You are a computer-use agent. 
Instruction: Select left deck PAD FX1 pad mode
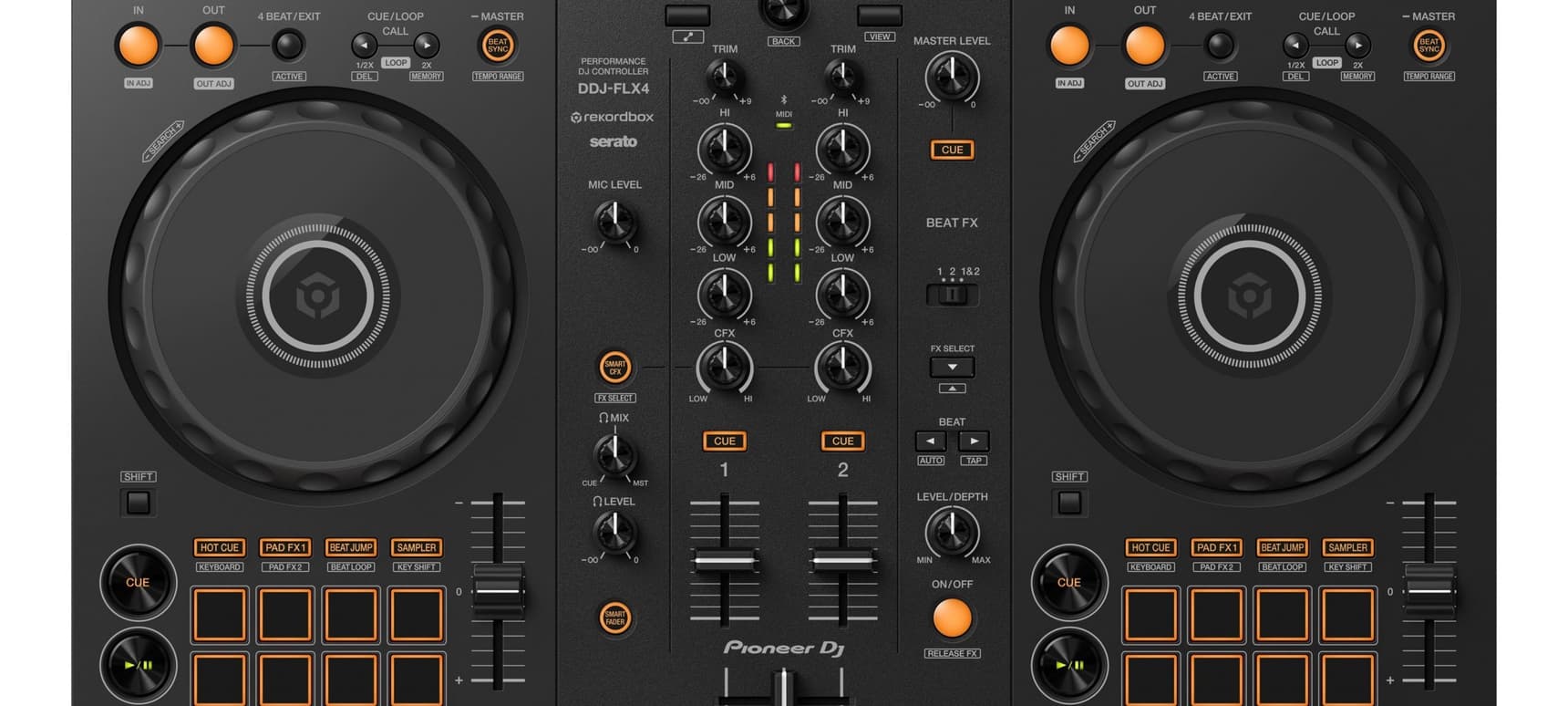[284, 547]
